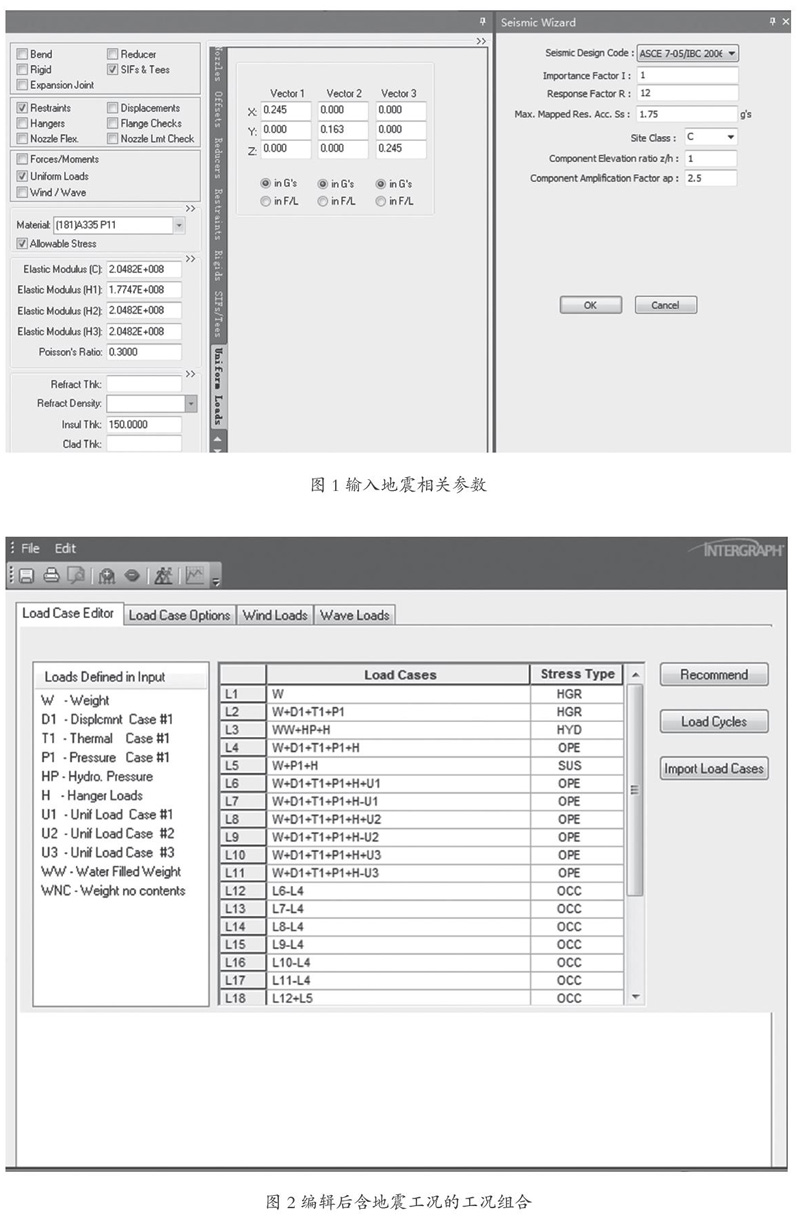Click the load case list scroll-up arrow
The image size is (800, 1217).
tap(636, 675)
